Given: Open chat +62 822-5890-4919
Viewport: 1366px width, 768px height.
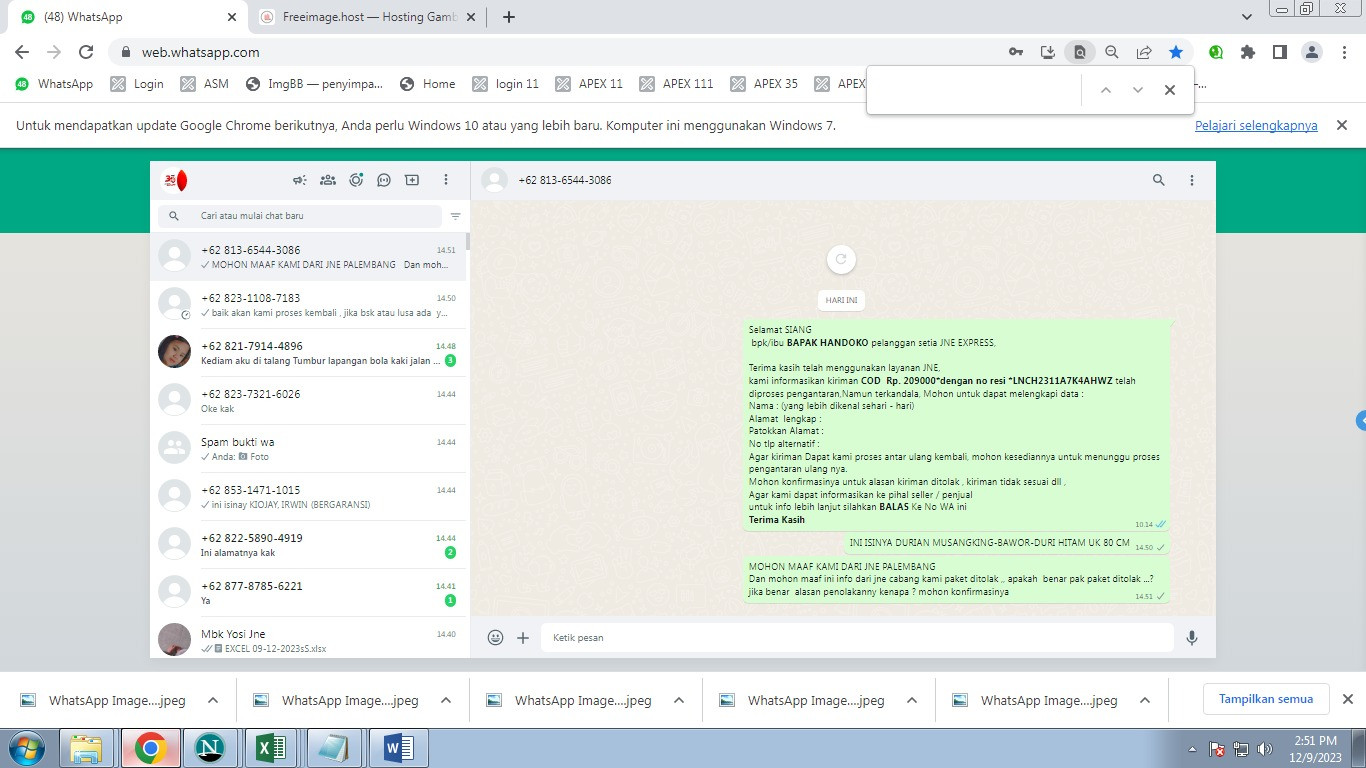Looking at the screenshot, I should [310, 545].
